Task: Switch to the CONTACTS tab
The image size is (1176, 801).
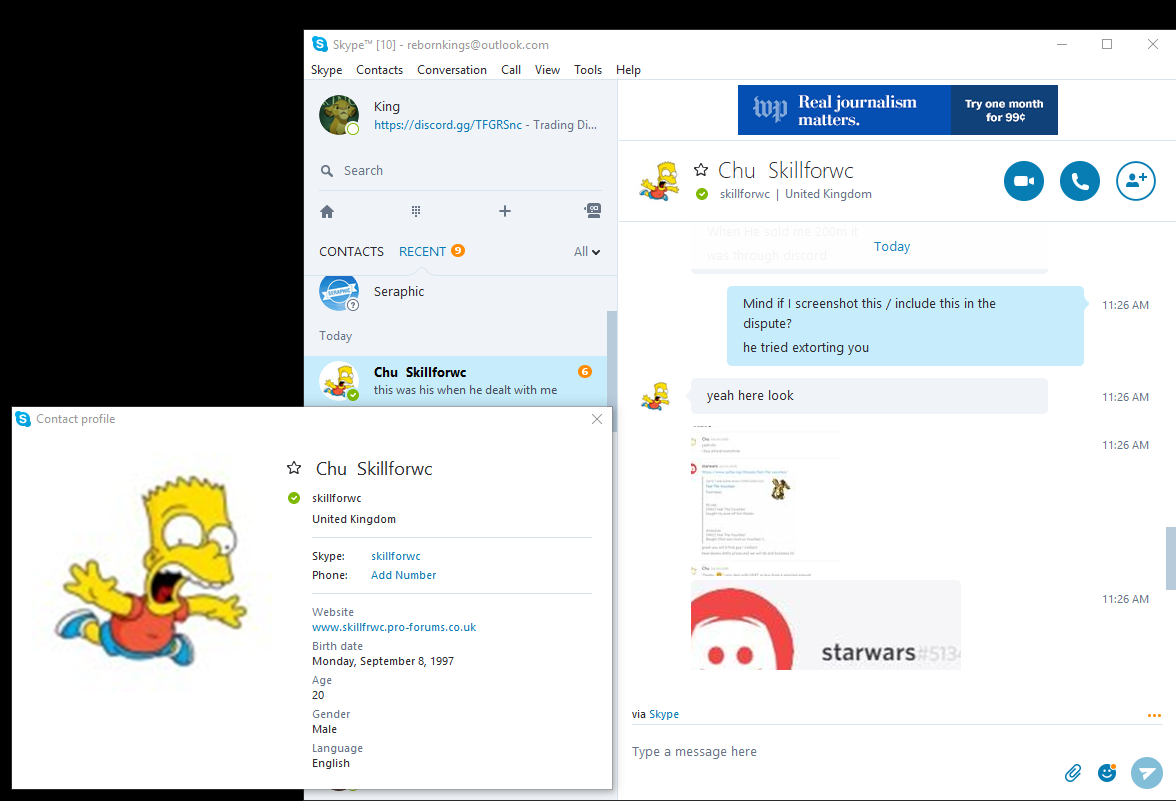Action: pos(351,251)
